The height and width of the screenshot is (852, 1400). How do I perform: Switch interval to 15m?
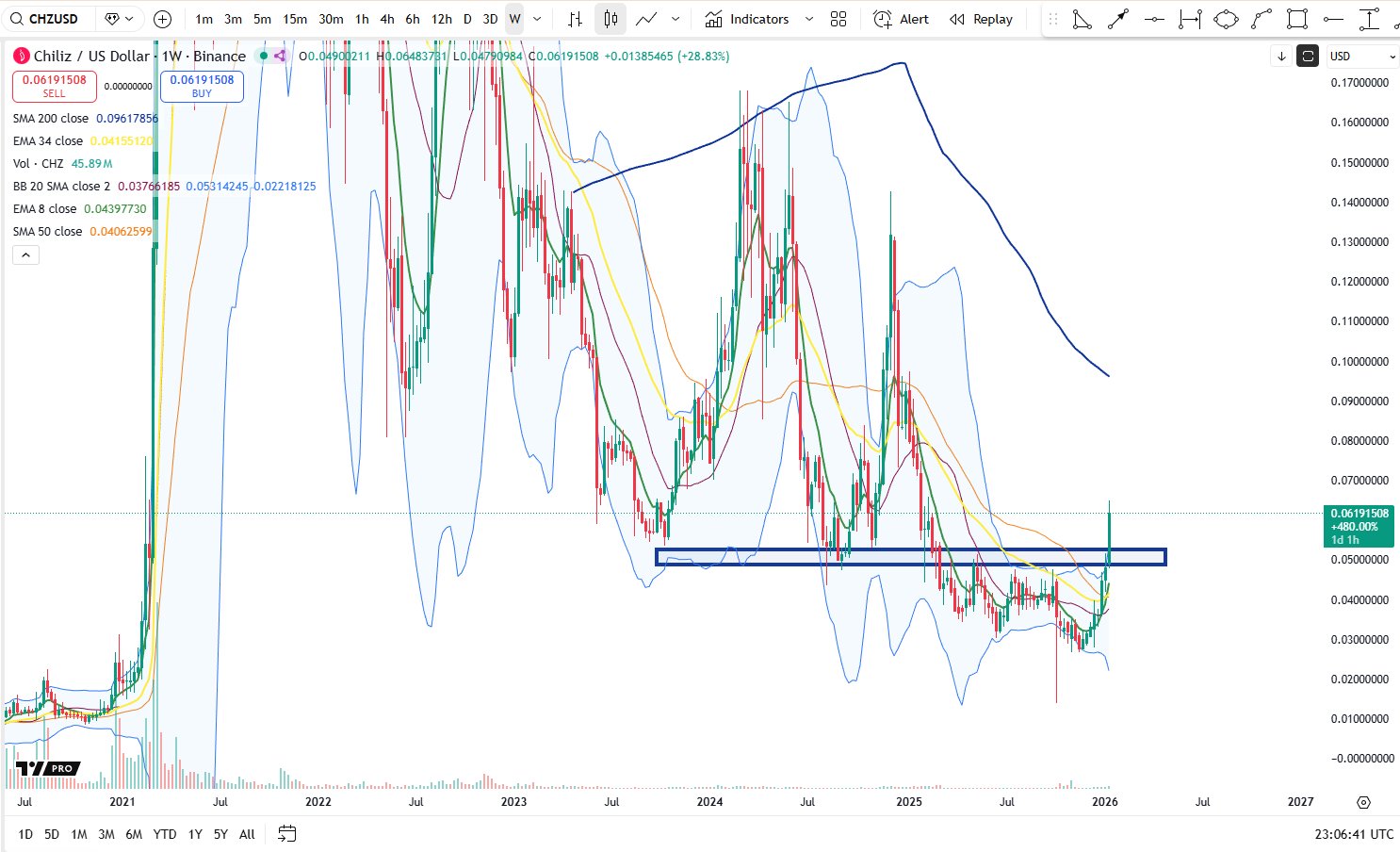point(295,19)
